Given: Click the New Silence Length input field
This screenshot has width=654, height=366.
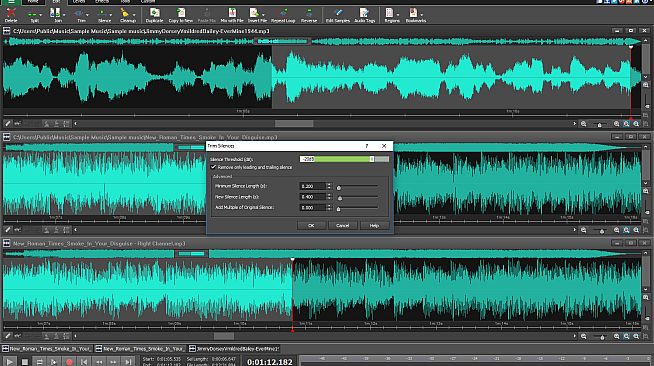Looking at the screenshot, I should [x=313, y=197].
